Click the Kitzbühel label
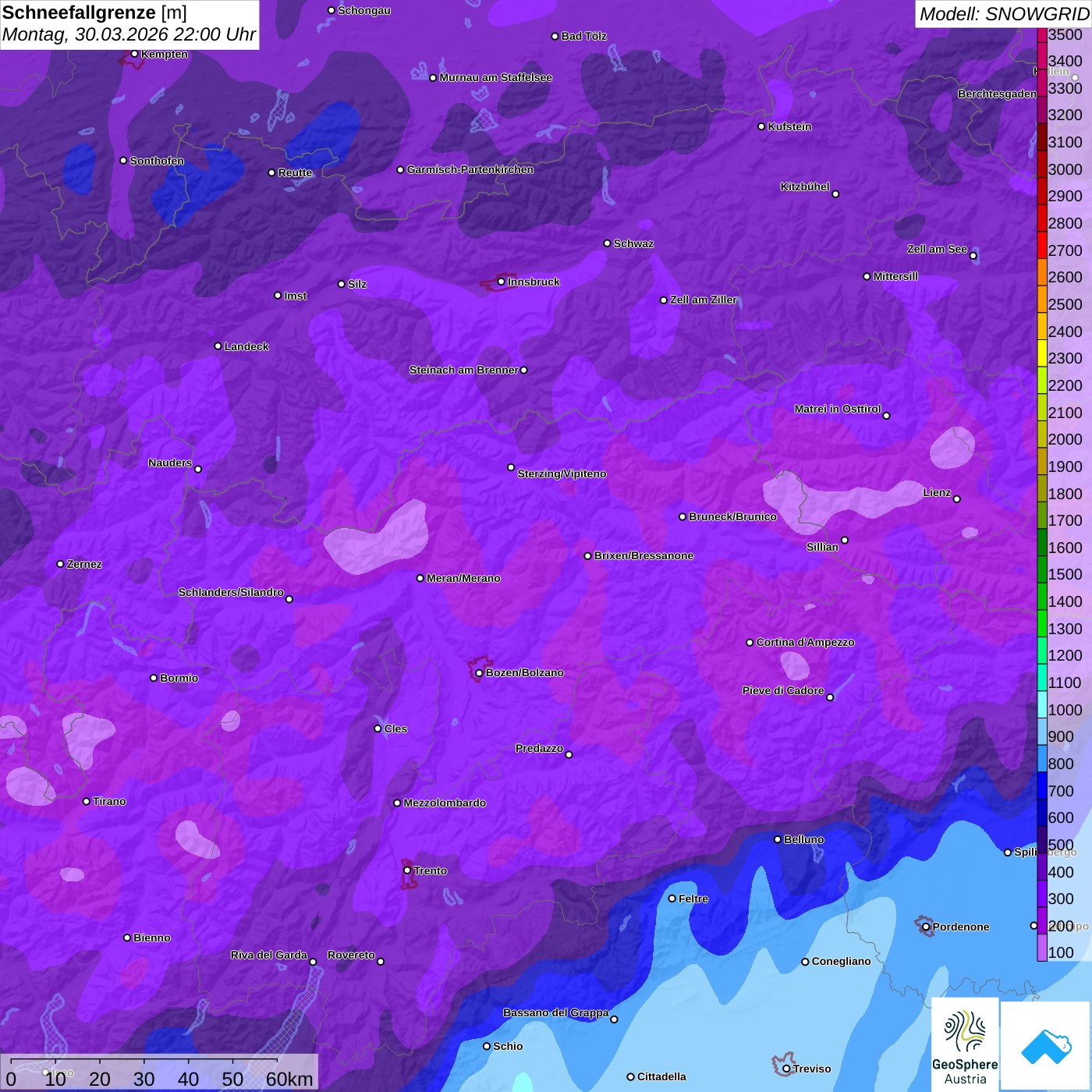 (805, 186)
